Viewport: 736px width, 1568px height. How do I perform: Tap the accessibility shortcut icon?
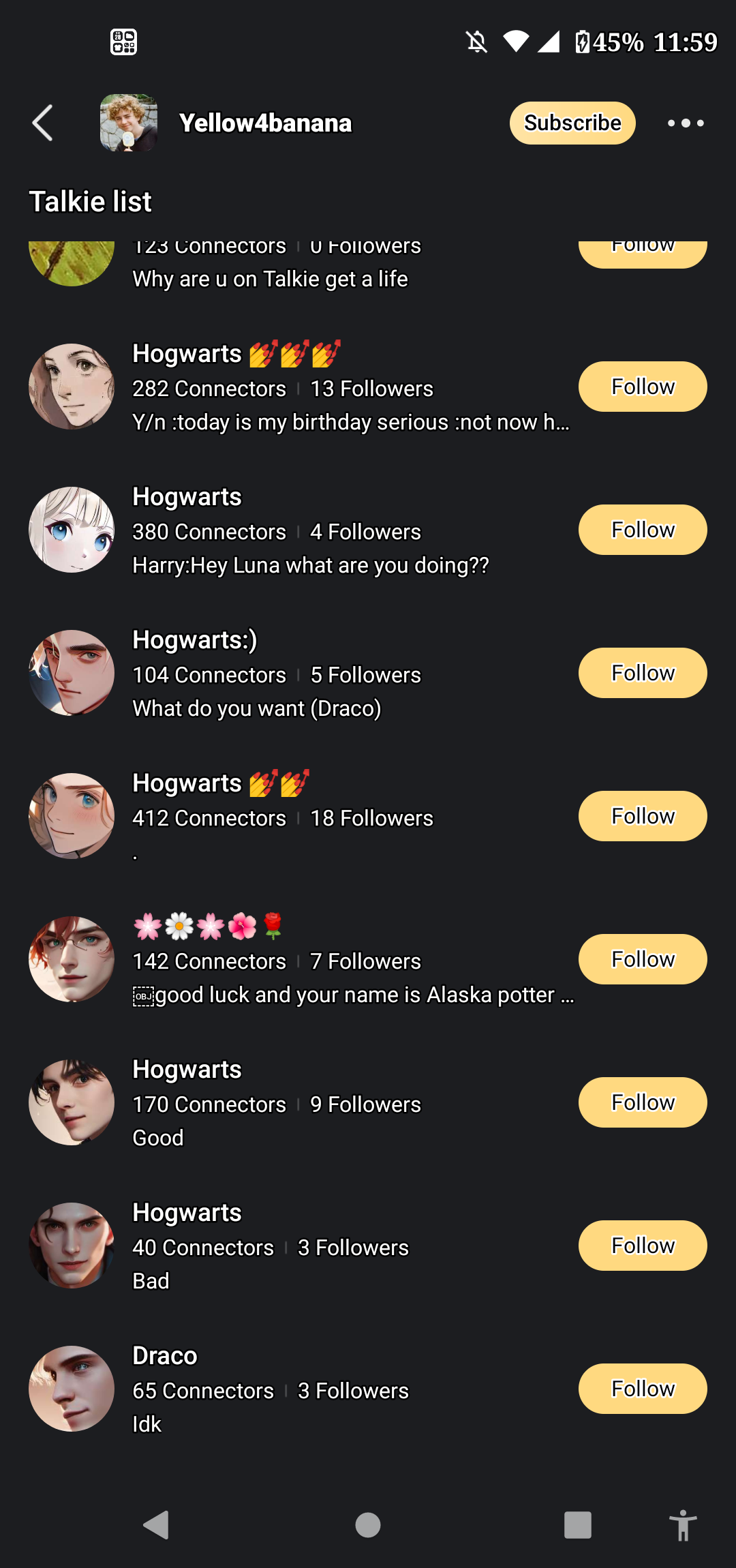[682, 1525]
